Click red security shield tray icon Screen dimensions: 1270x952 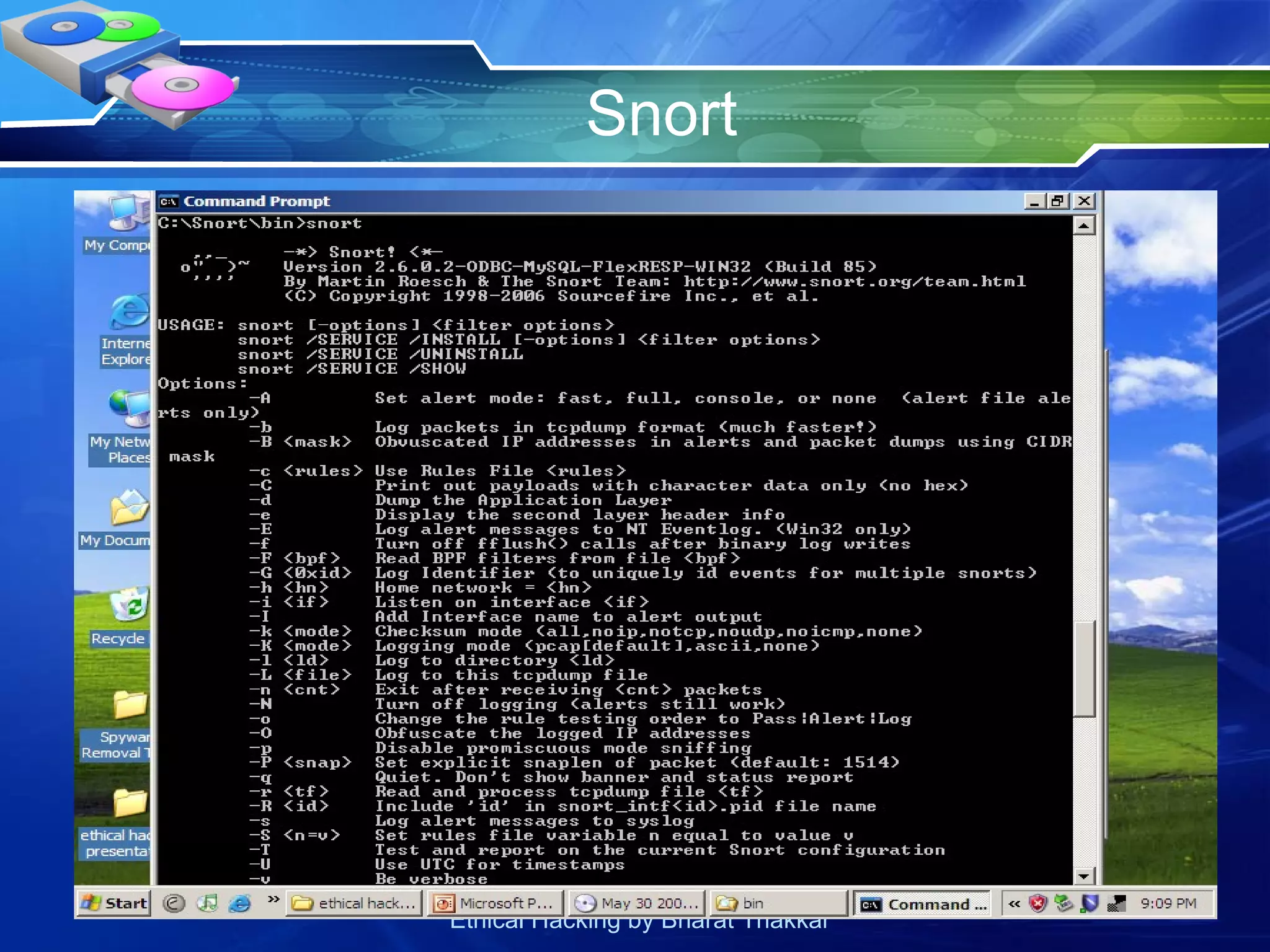pos(1037,904)
